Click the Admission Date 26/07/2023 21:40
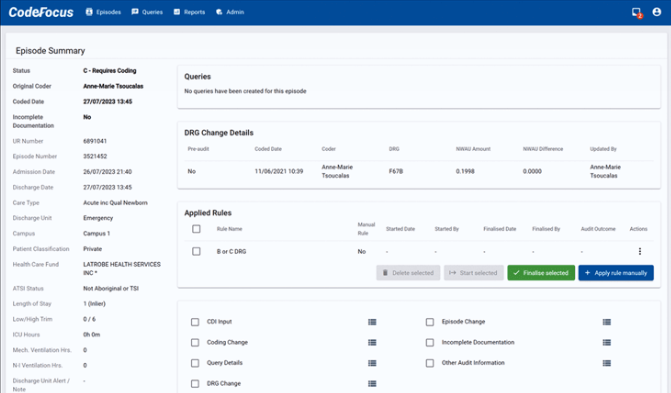The width and height of the screenshot is (671, 393). coord(107,172)
